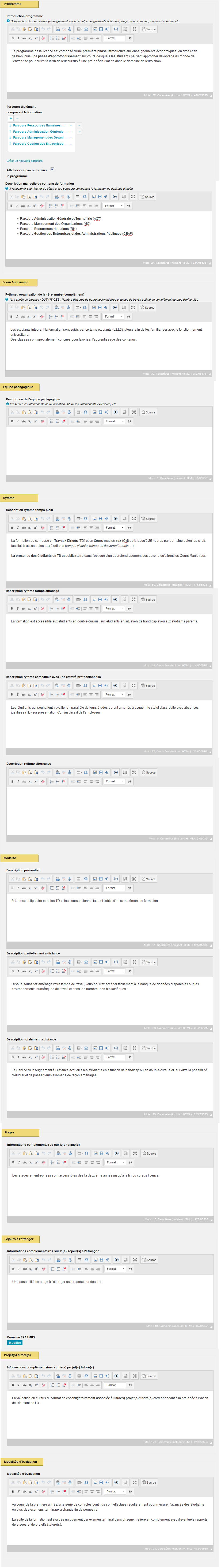Click Source in rythme temps aménagé editor

pyautogui.click(x=149, y=600)
